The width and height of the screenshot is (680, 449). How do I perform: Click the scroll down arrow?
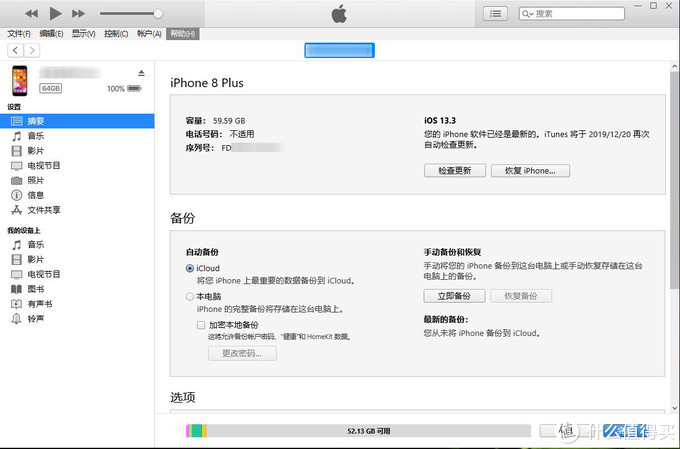coord(674,408)
